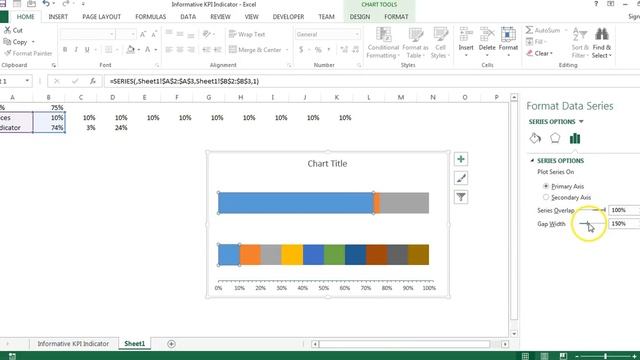Click the Sort & Filter icon
The width and height of the screenshot is (640, 360).
click(580, 35)
